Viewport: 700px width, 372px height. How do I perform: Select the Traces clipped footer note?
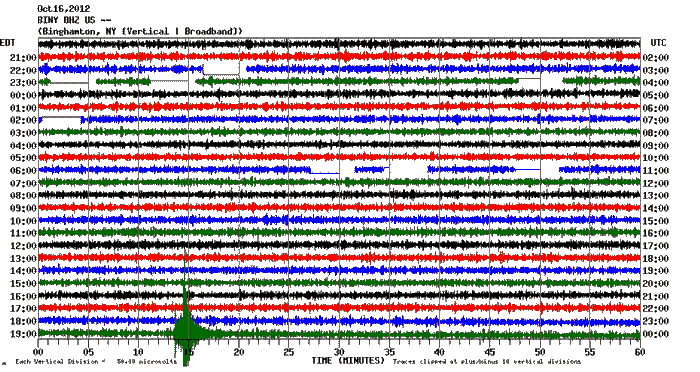click(487, 362)
